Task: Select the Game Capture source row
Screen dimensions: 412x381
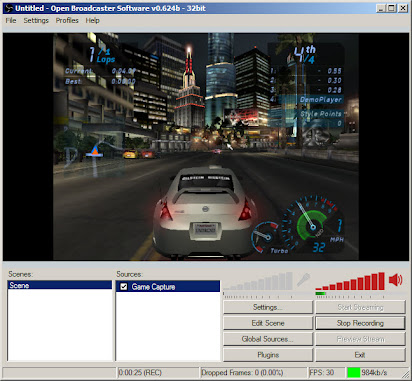Action: 168,287
